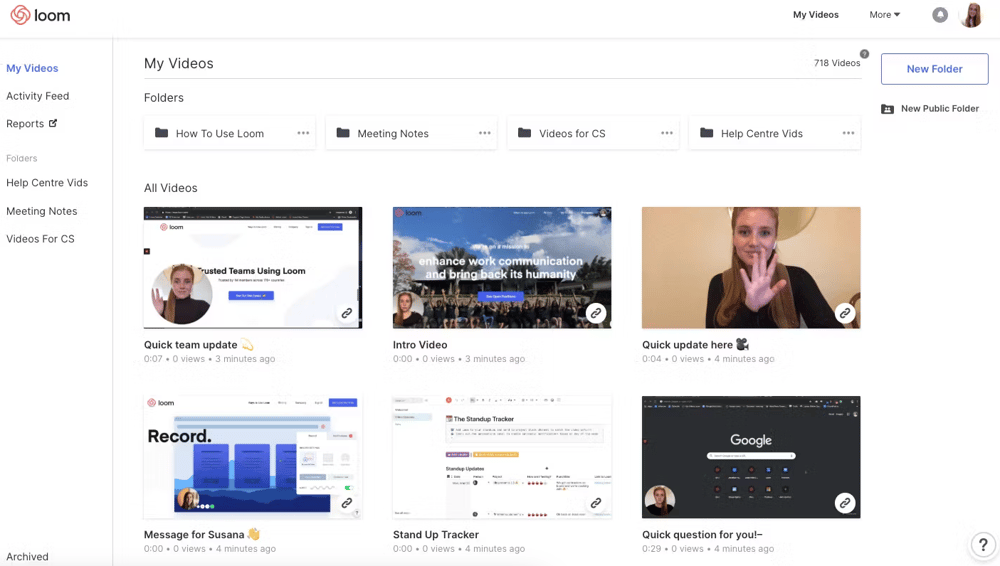Open the help chat bubble
Viewport: 1000px width, 566px height.
click(983, 545)
